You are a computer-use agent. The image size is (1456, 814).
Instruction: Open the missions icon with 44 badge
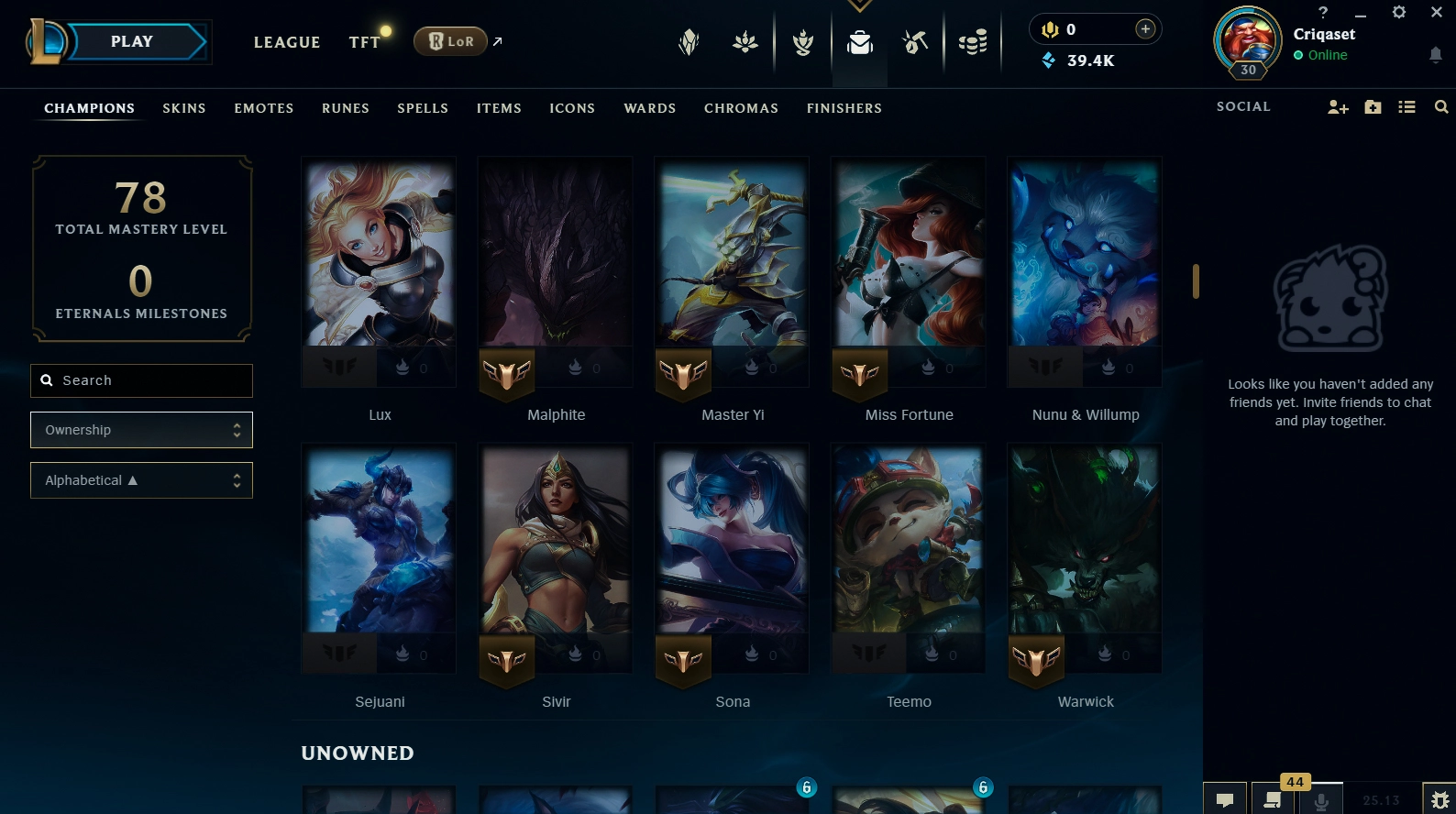point(1273,799)
